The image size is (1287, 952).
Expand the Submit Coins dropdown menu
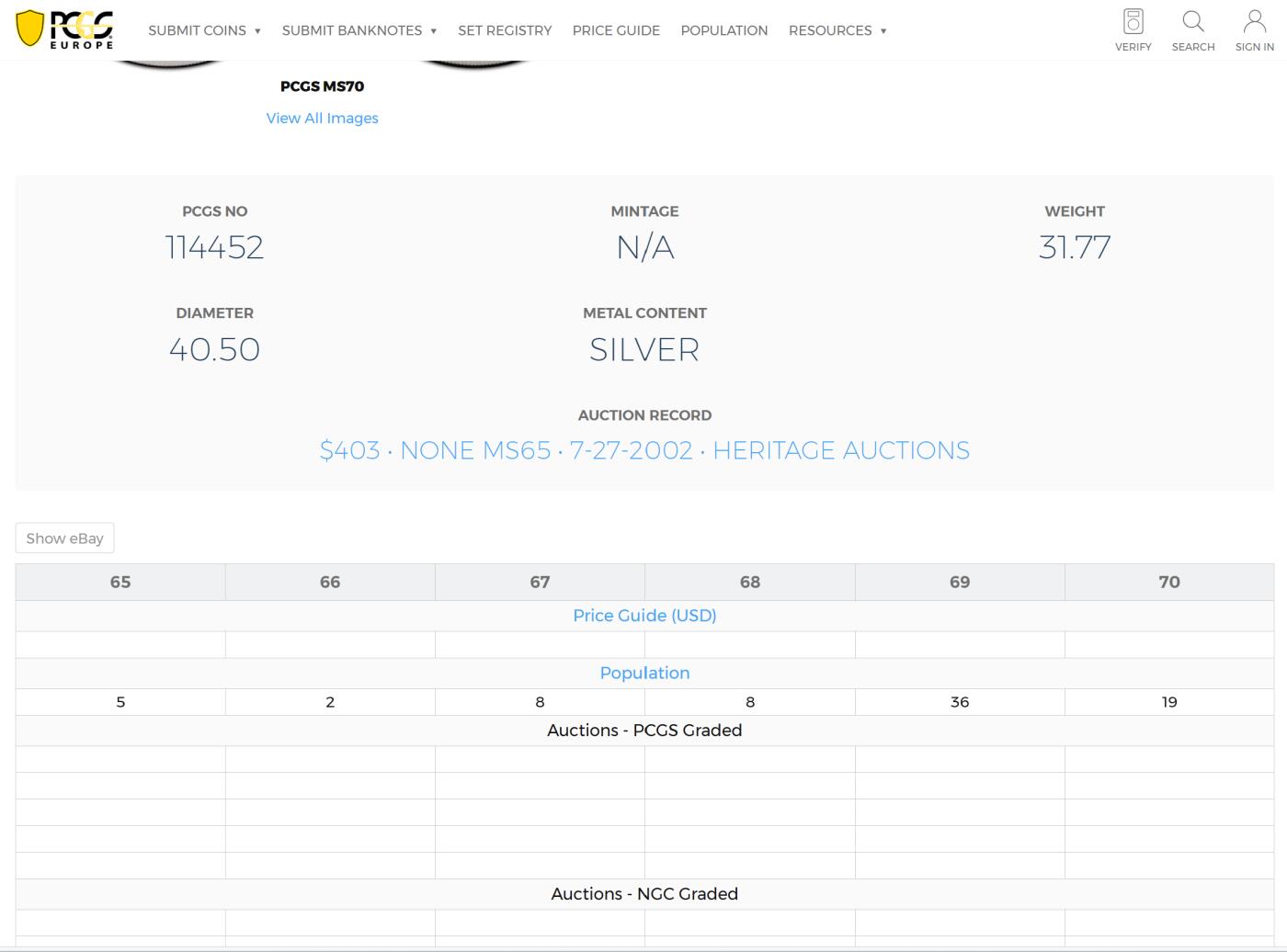pyautogui.click(x=204, y=30)
